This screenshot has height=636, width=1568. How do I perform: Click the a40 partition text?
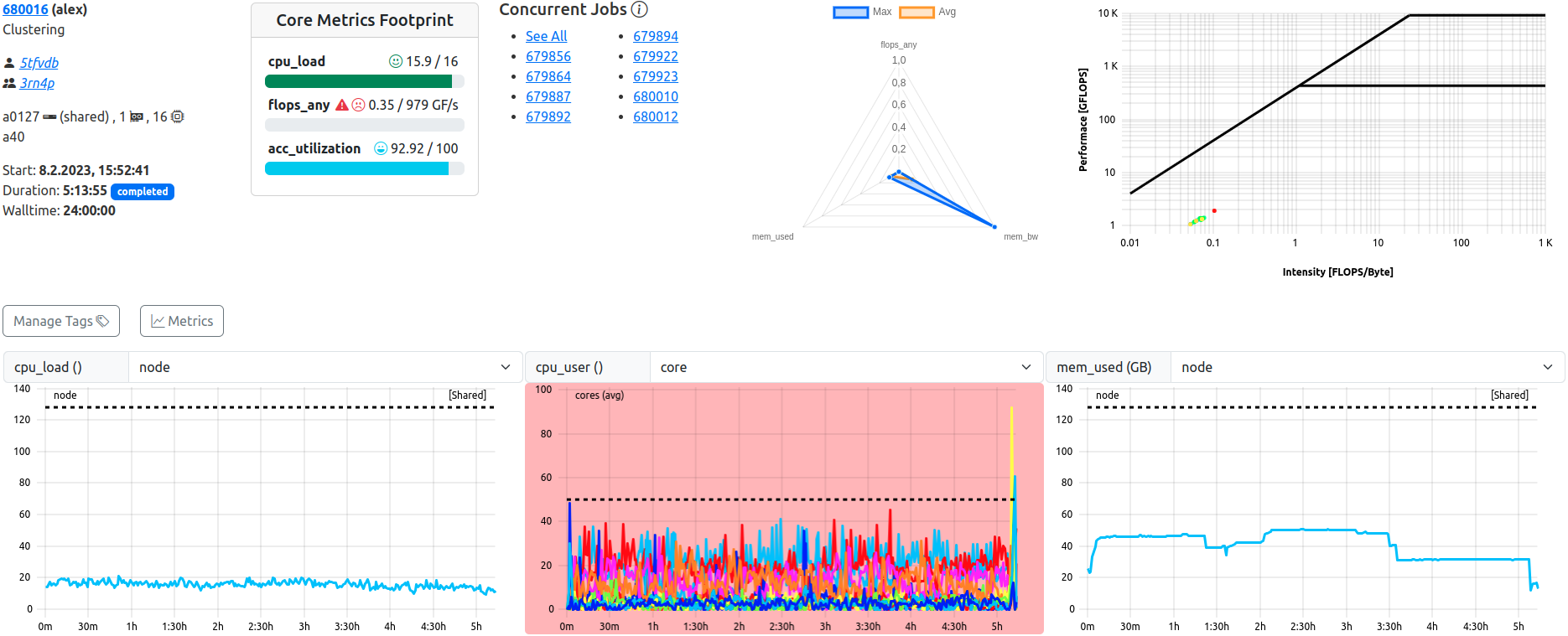[13, 137]
